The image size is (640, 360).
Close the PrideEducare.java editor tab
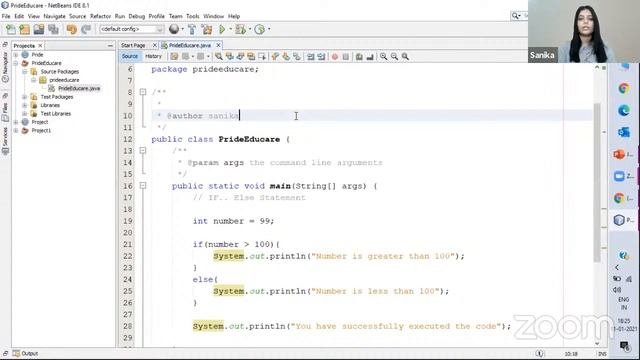tap(218, 45)
